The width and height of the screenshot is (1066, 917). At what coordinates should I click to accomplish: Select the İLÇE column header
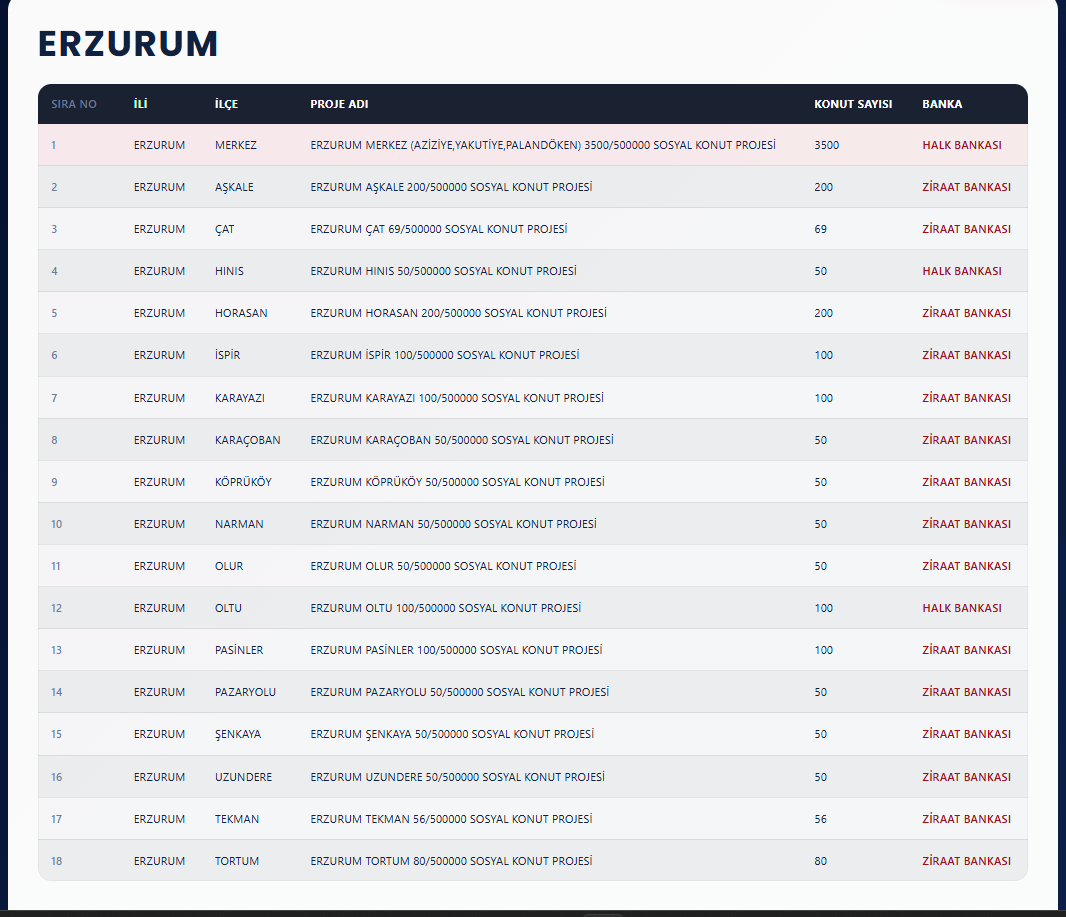(226, 104)
